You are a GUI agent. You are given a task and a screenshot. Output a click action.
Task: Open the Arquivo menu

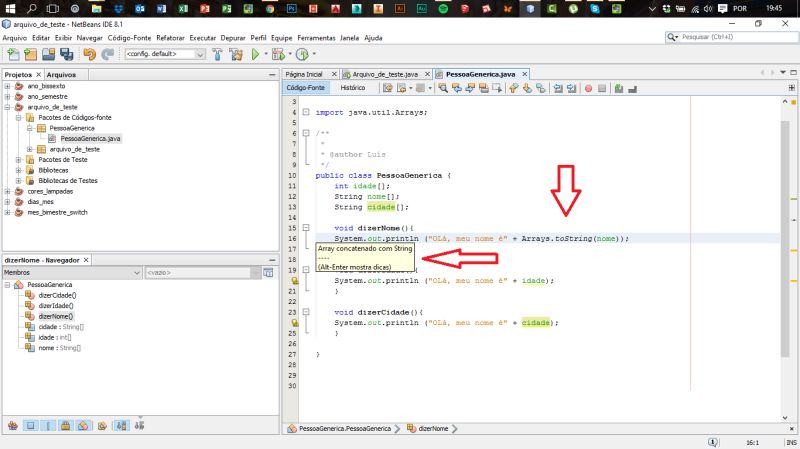pyautogui.click(x=15, y=38)
